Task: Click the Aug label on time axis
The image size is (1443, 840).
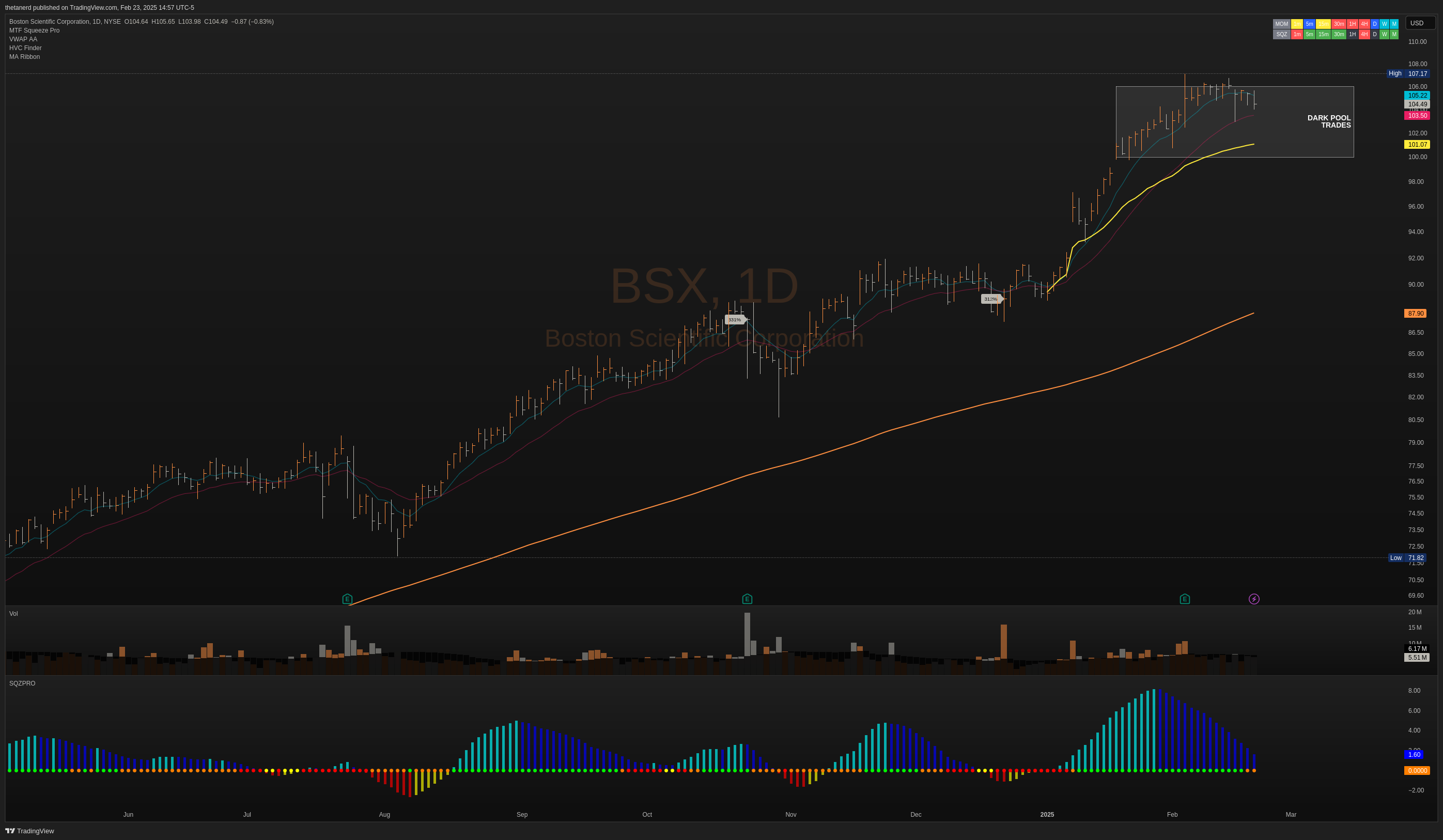Action: [x=384, y=814]
